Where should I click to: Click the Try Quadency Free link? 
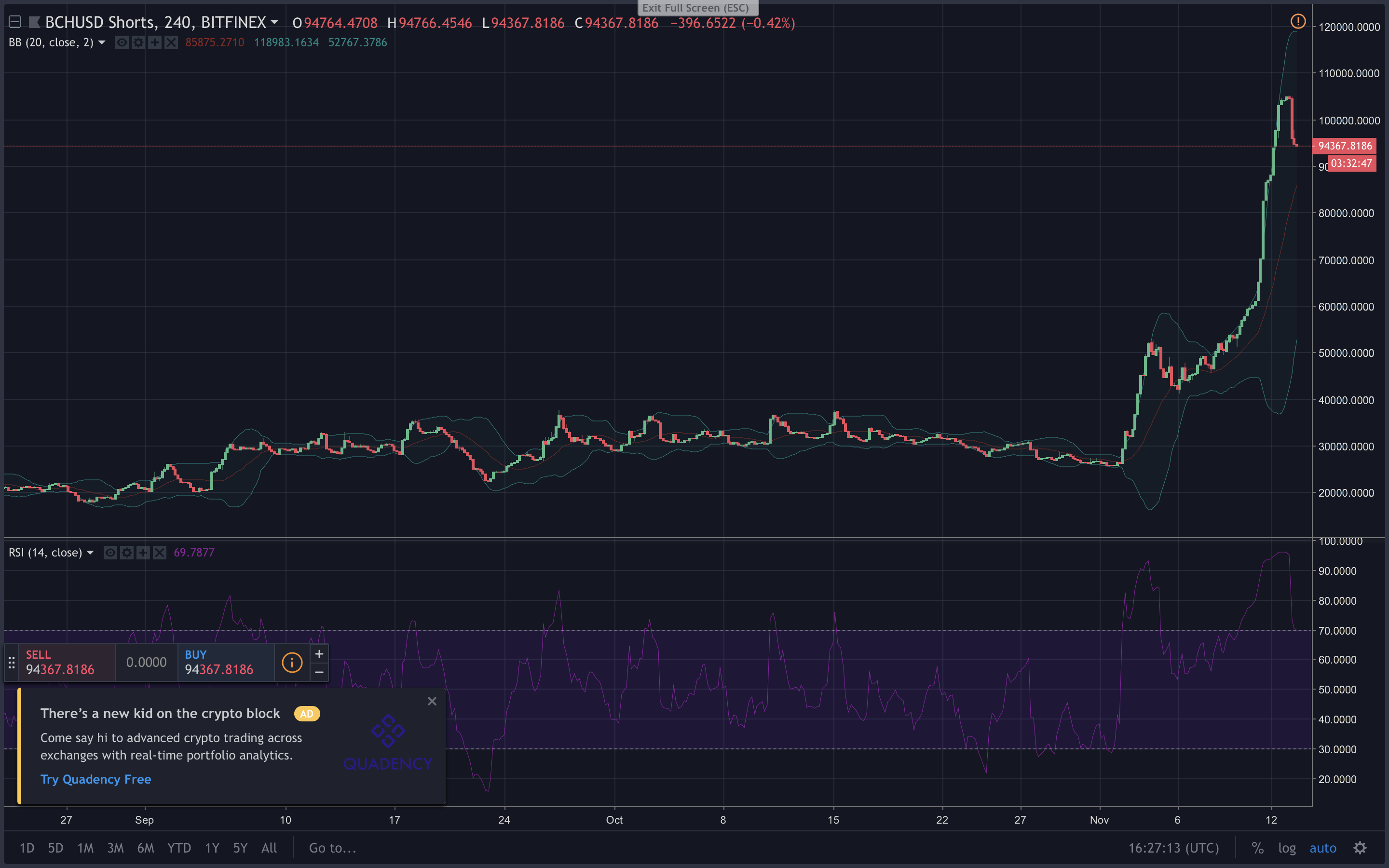(x=95, y=779)
